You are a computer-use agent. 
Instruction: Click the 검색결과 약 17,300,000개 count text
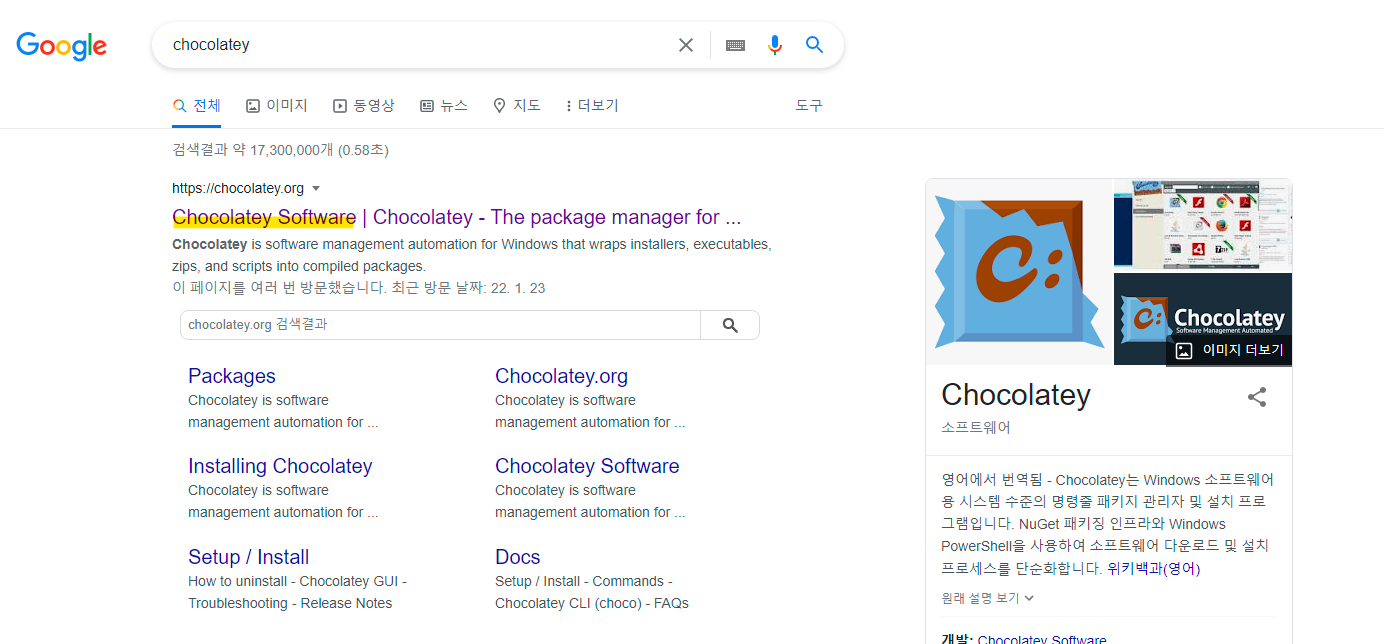pyautogui.click(x=280, y=150)
